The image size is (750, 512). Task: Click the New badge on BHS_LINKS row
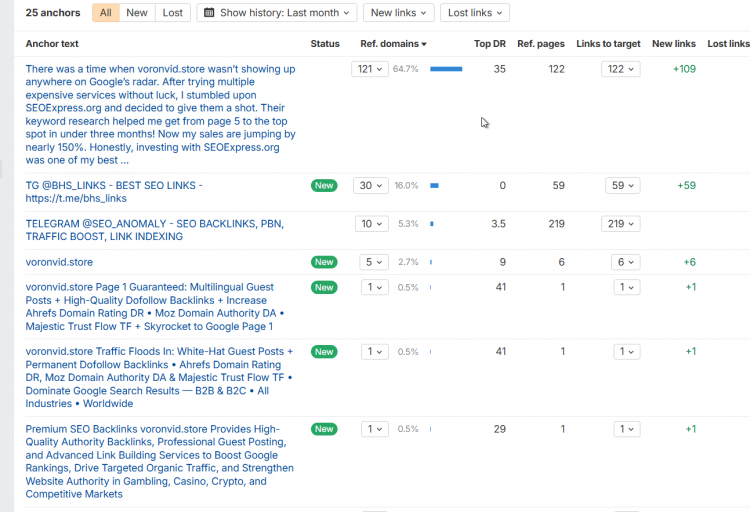(x=324, y=186)
